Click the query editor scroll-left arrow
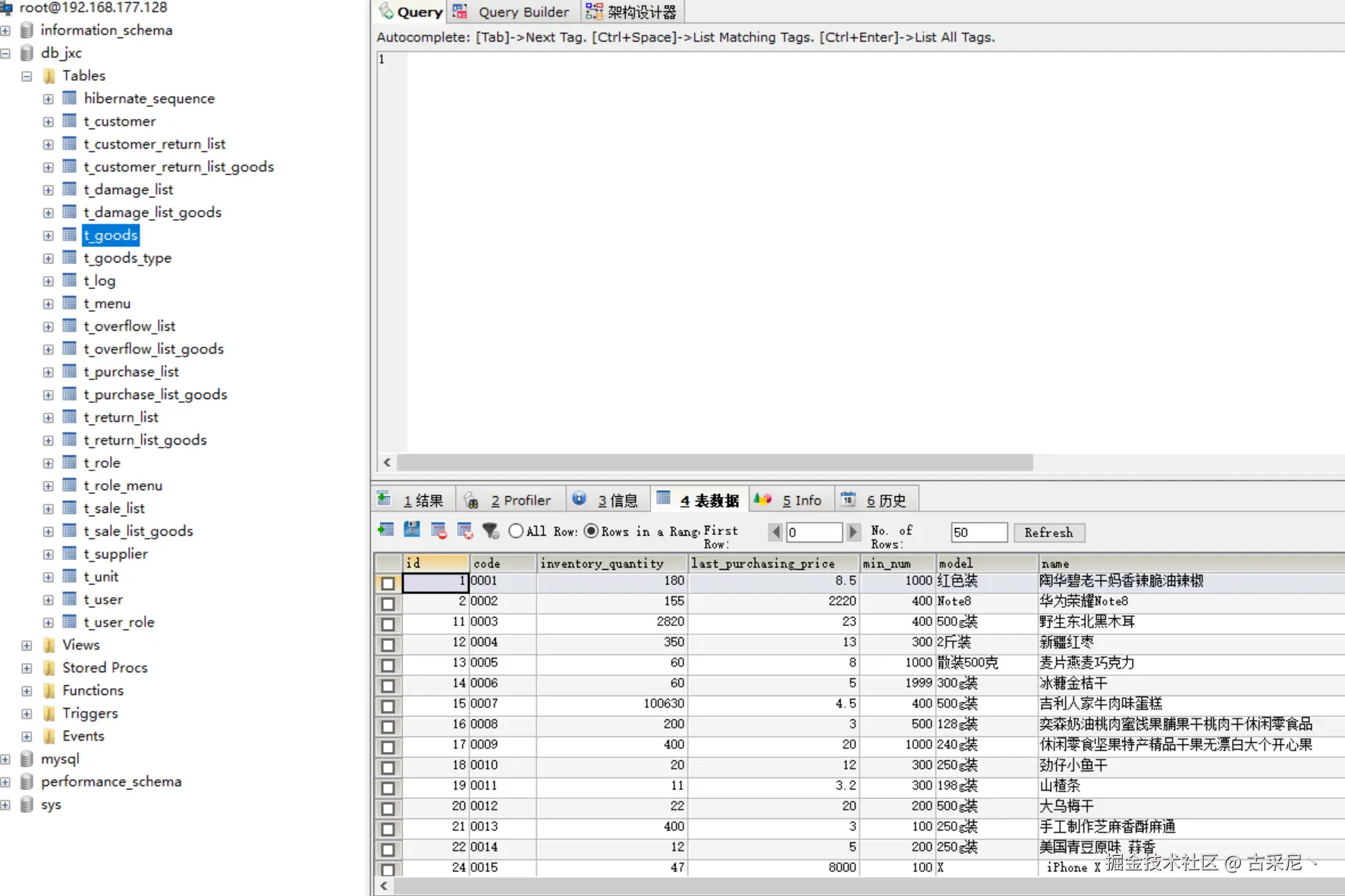Image resolution: width=1345 pixels, height=896 pixels. [387, 462]
